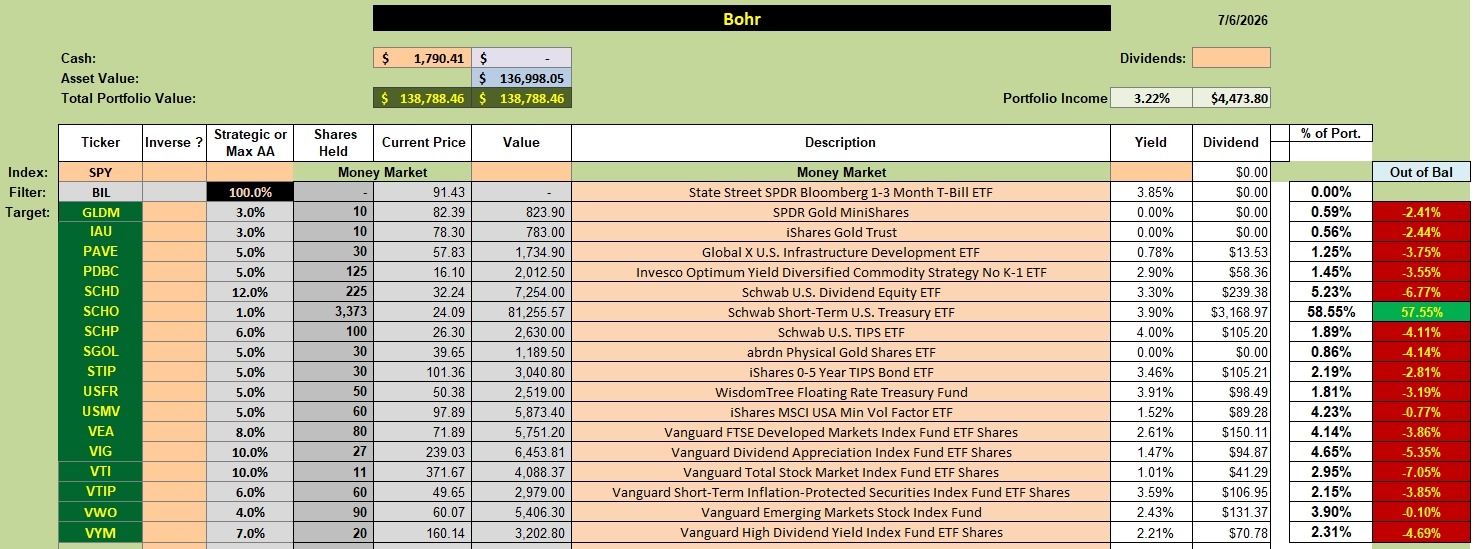Select the GLDM ticker cell
Viewport: 1475px width, 549px height.
click(100, 212)
